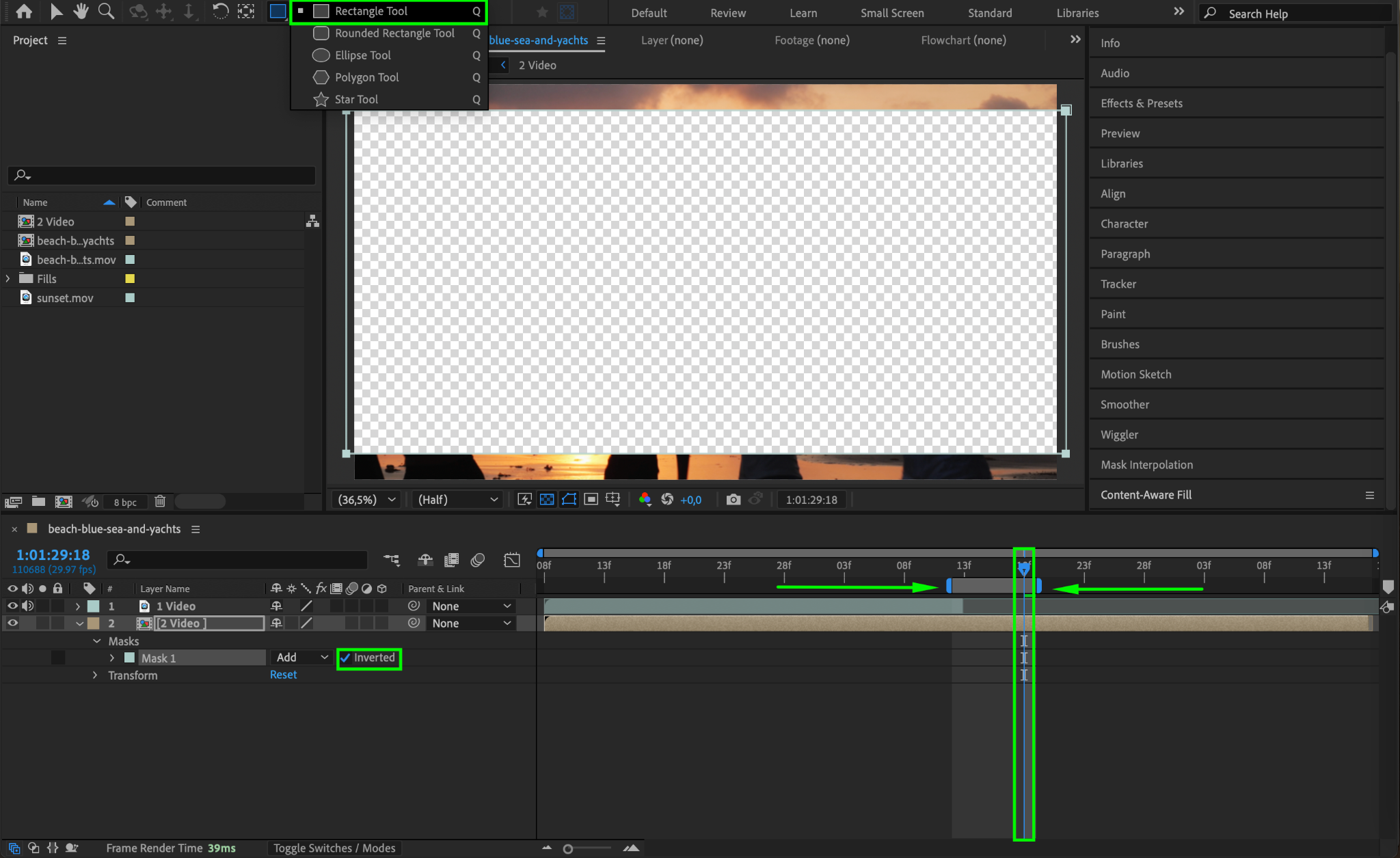Open the Graph Editor icon in timeline
The width and height of the screenshot is (1400, 858).
(512, 560)
